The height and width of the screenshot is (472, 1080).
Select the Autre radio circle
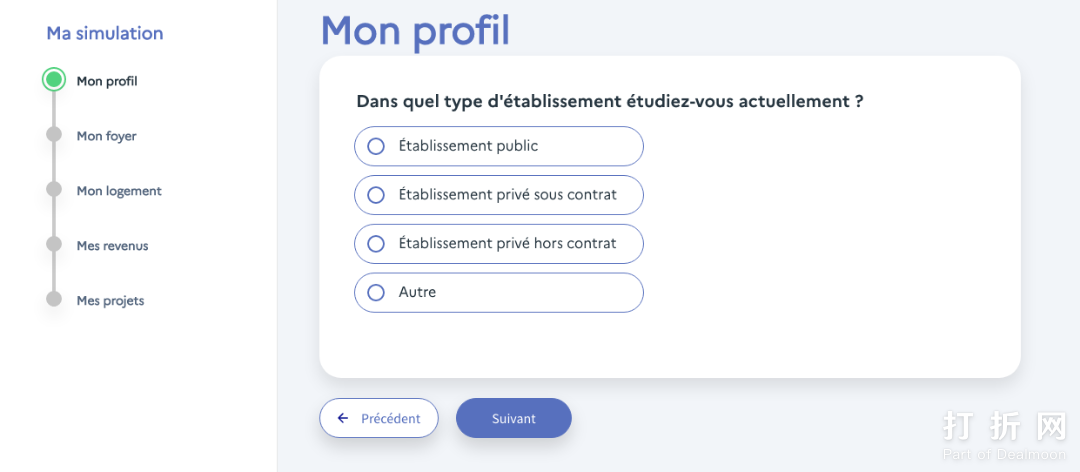(376, 293)
